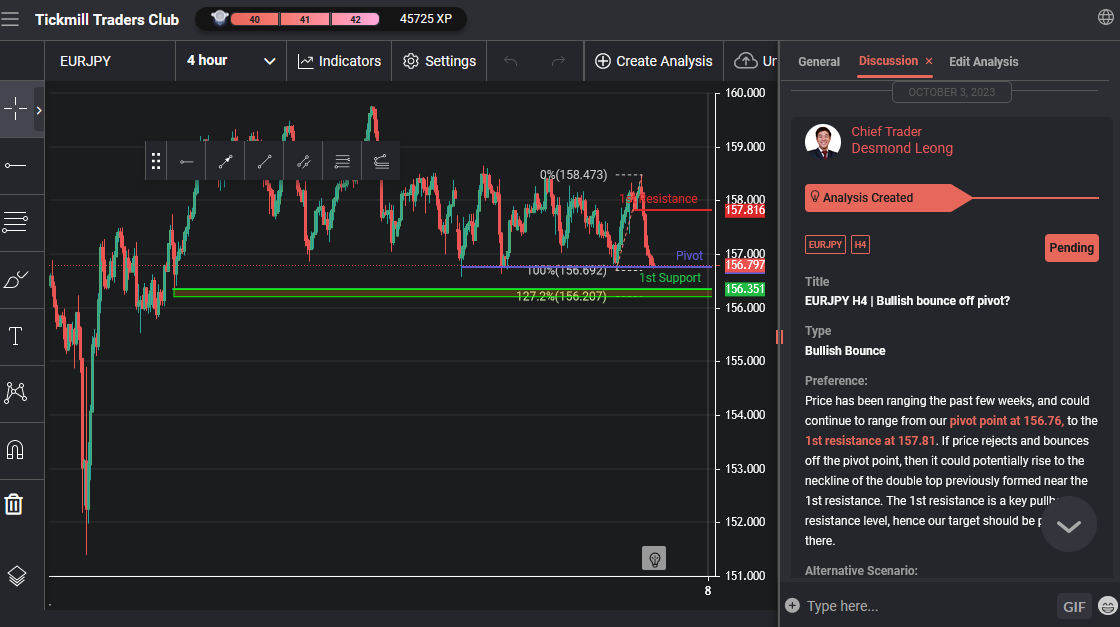Click Create Analysis
This screenshot has height=627, width=1120.
coord(654,61)
